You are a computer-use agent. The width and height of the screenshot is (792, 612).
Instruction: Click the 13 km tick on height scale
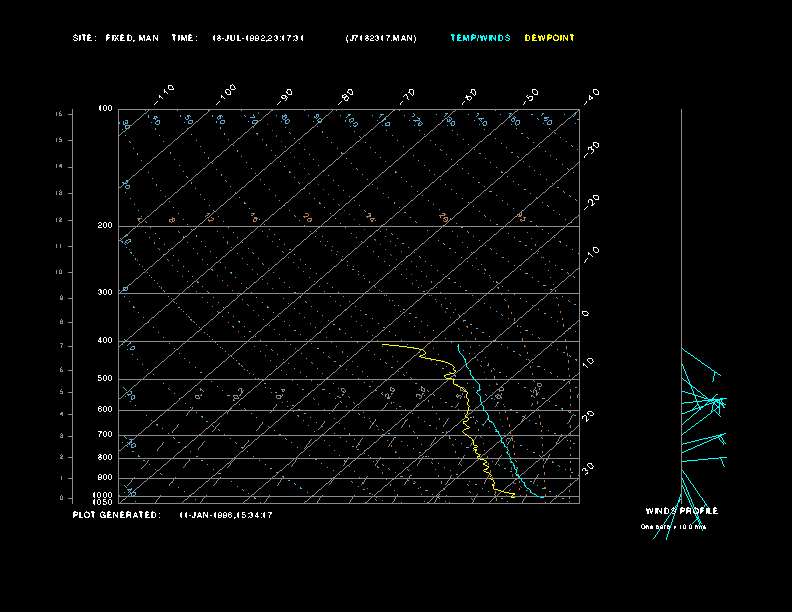point(59,193)
